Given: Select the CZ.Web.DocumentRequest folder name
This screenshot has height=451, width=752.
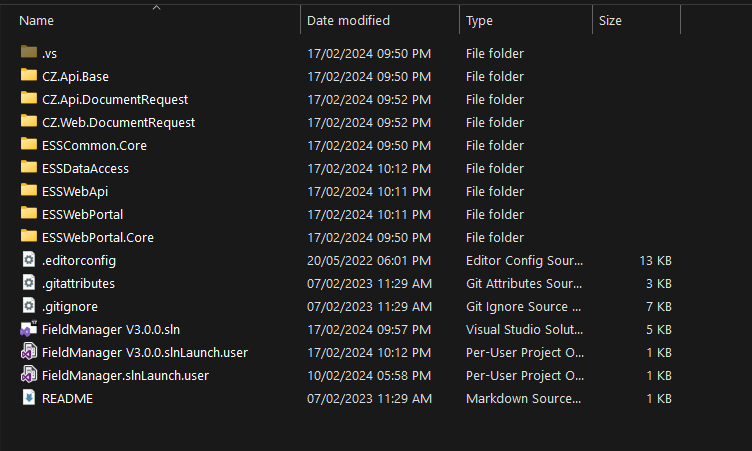Looking at the screenshot, I should click(x=118, y=123).
